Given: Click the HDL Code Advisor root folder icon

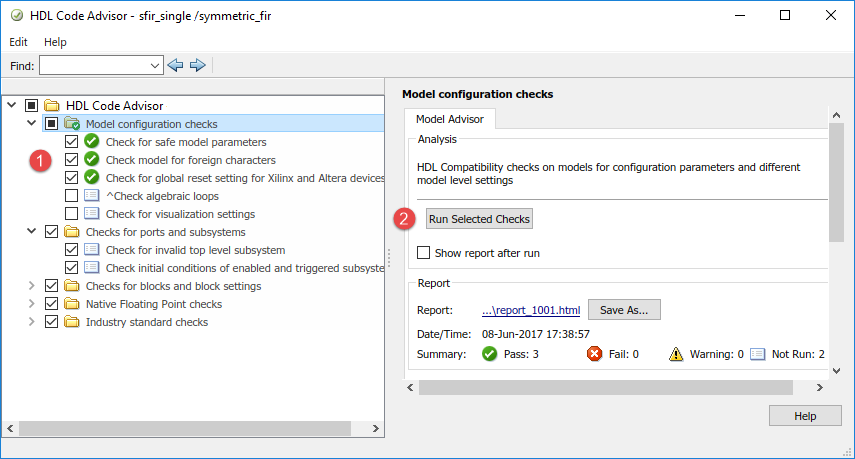Looking at the screenshot, I should [x=51, y=106].
